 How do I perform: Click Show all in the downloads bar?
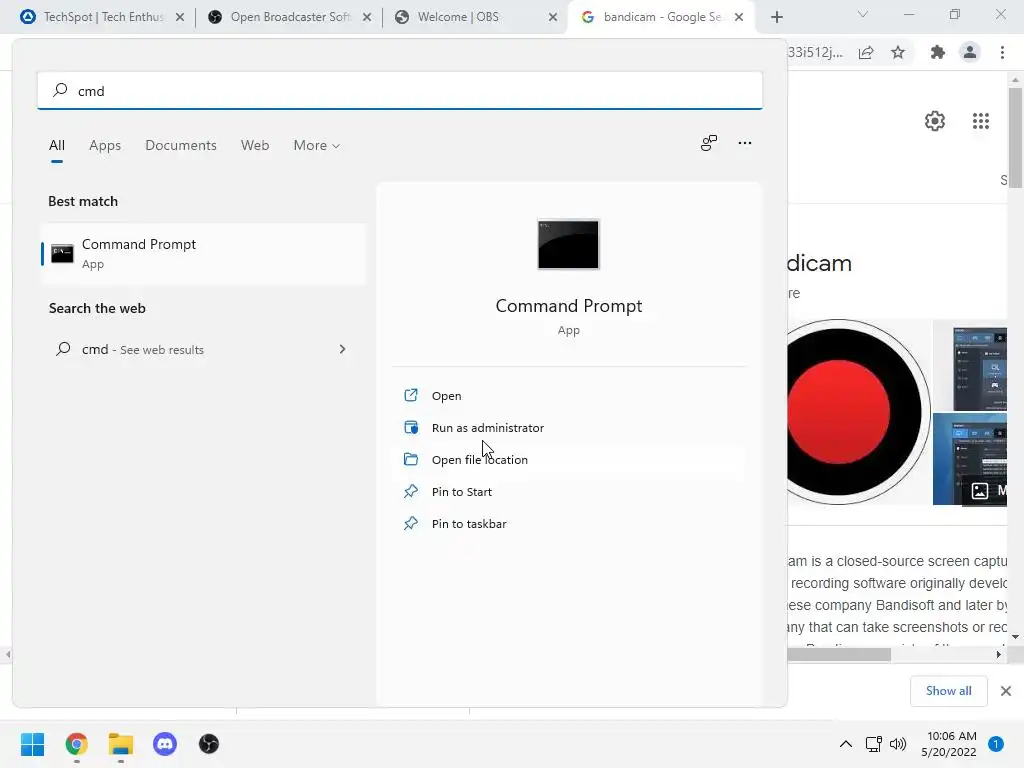point(948,690)
